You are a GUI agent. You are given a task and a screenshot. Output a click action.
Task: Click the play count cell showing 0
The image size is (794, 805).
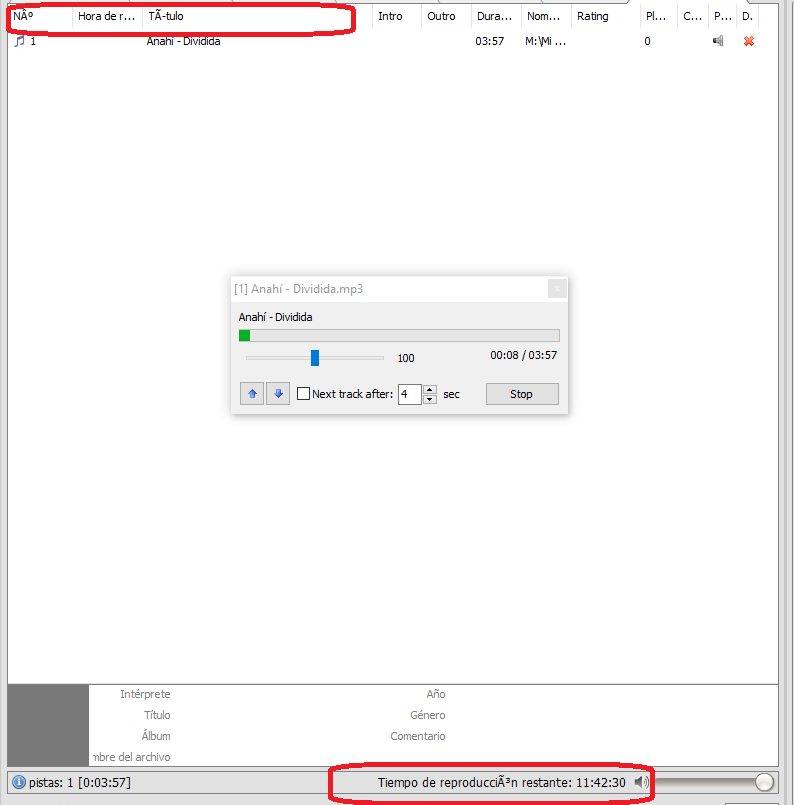click(x=647, y=41)
